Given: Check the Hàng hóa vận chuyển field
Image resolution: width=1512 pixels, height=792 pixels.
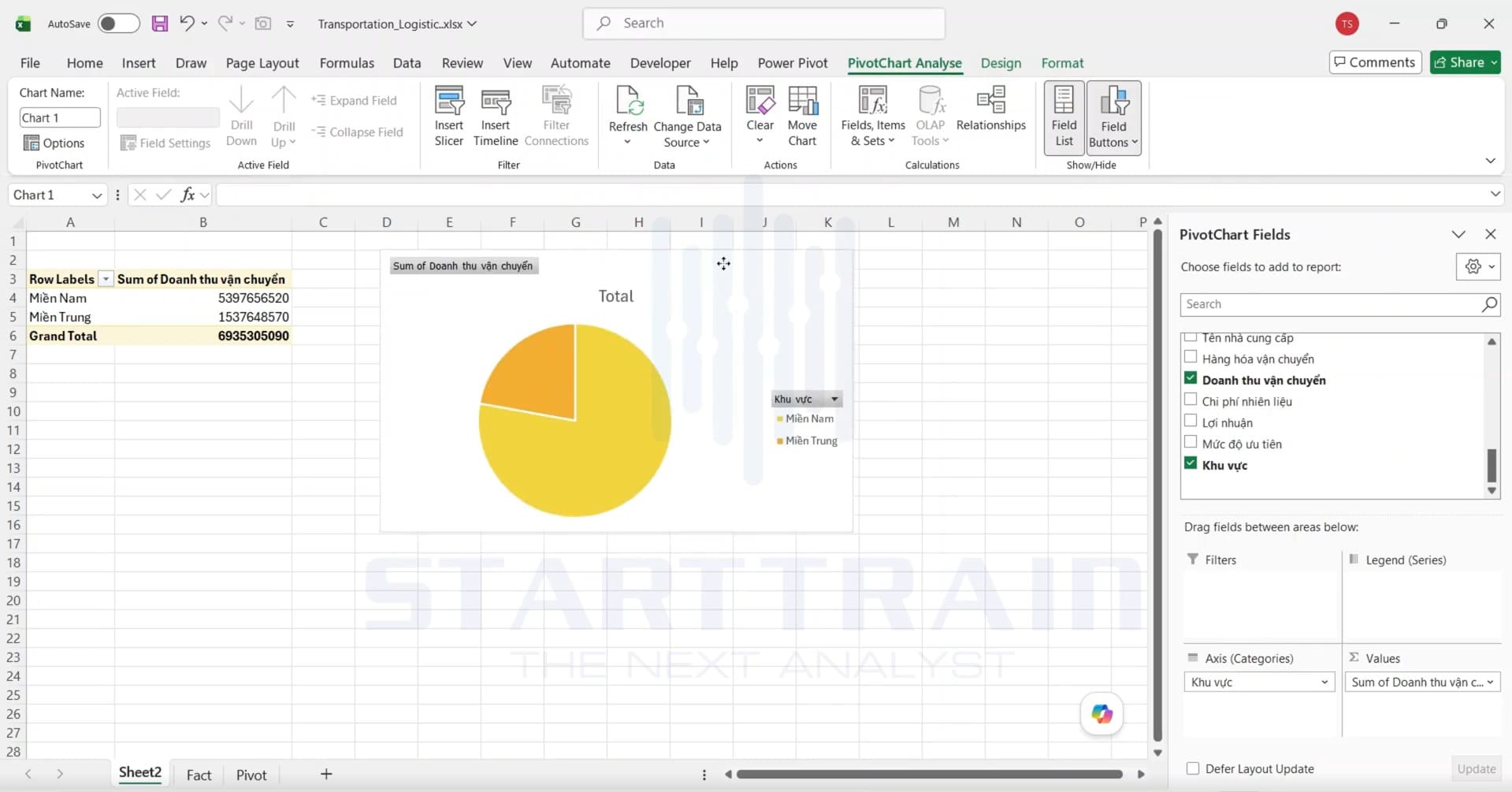Looking at the screenshot, I should pyautogui.click(x=1191, y=358).
